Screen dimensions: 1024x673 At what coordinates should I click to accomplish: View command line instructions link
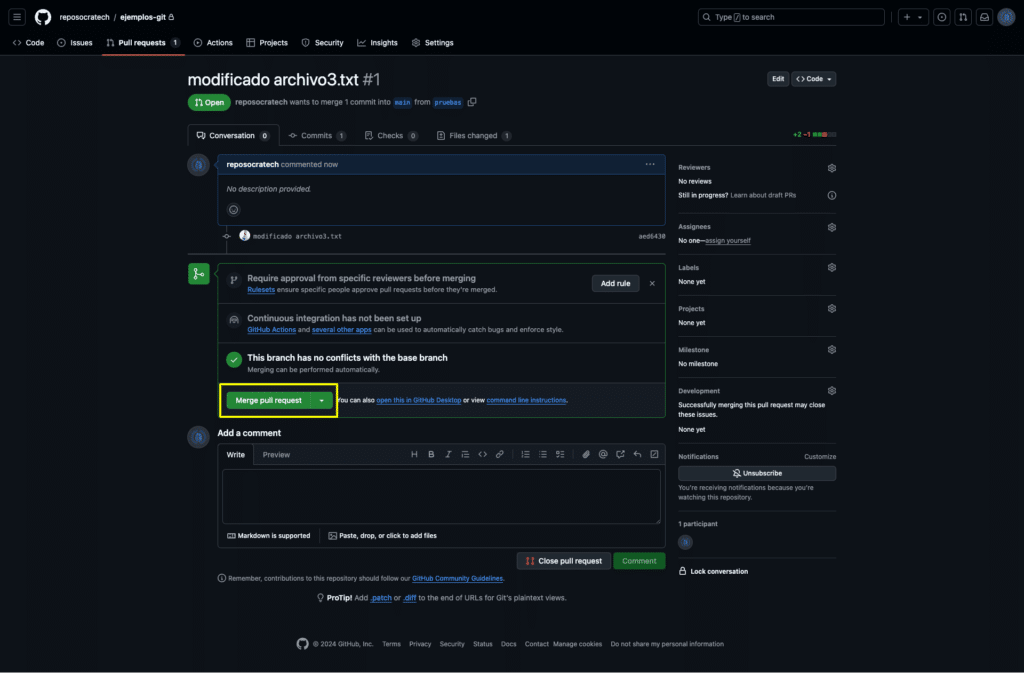(526, 400)
